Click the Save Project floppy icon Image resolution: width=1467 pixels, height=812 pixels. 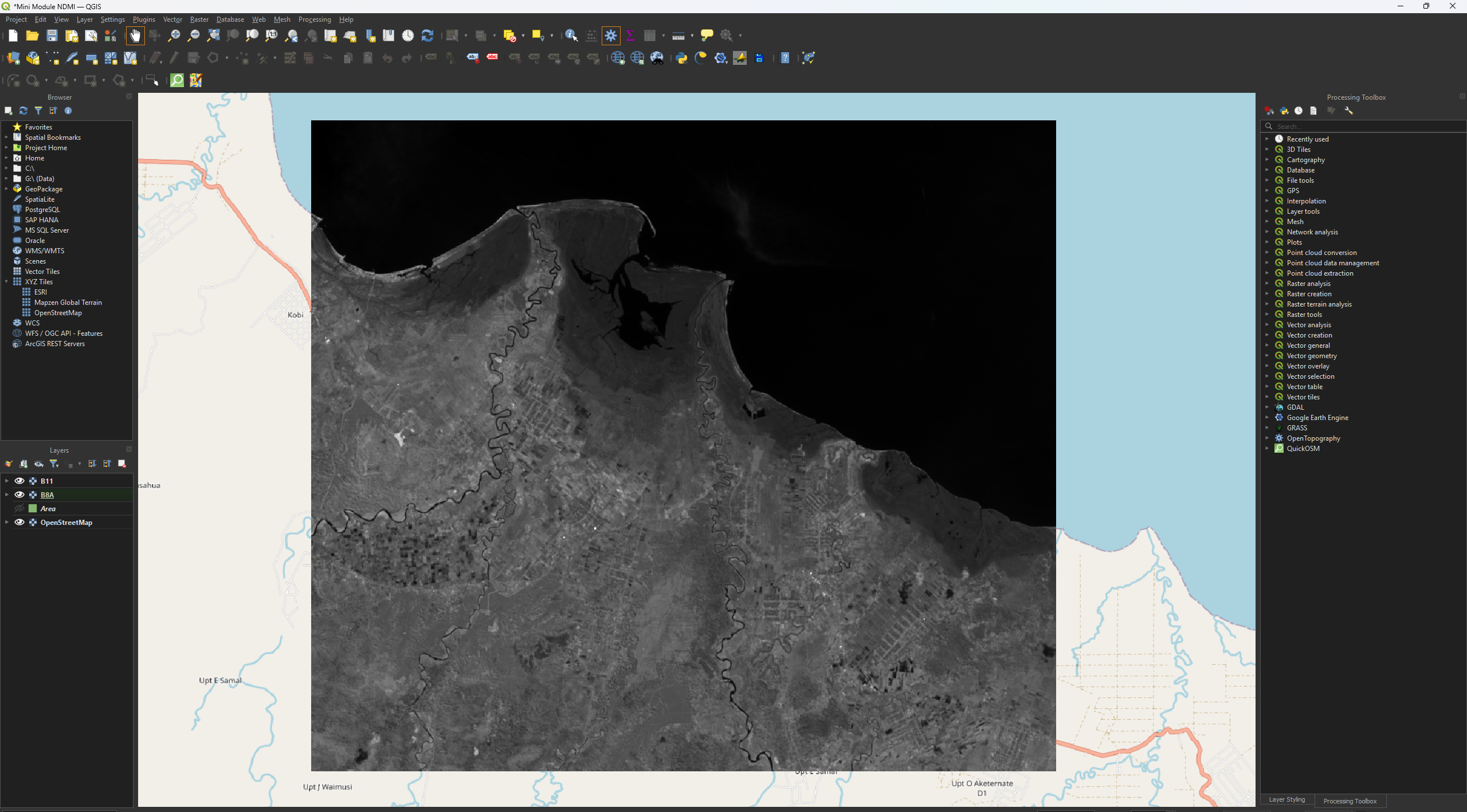pyautogui.click(x=52, y=36)
